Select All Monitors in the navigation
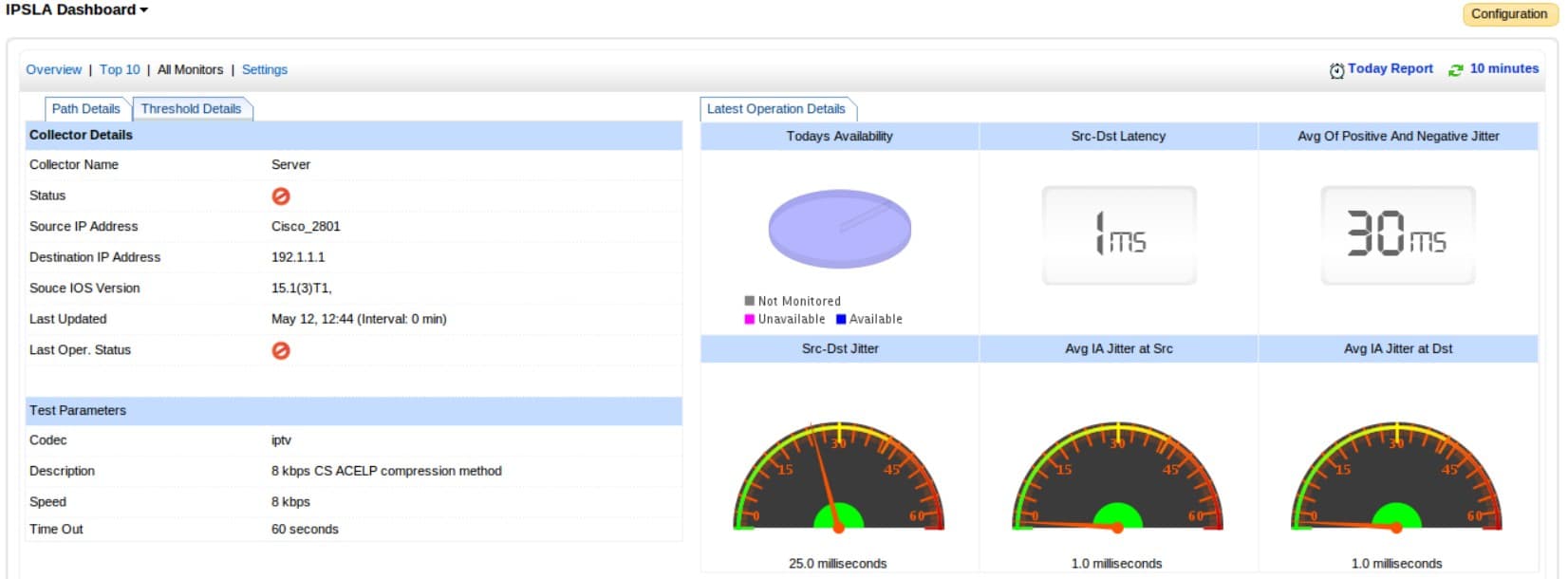 point(190,69)
